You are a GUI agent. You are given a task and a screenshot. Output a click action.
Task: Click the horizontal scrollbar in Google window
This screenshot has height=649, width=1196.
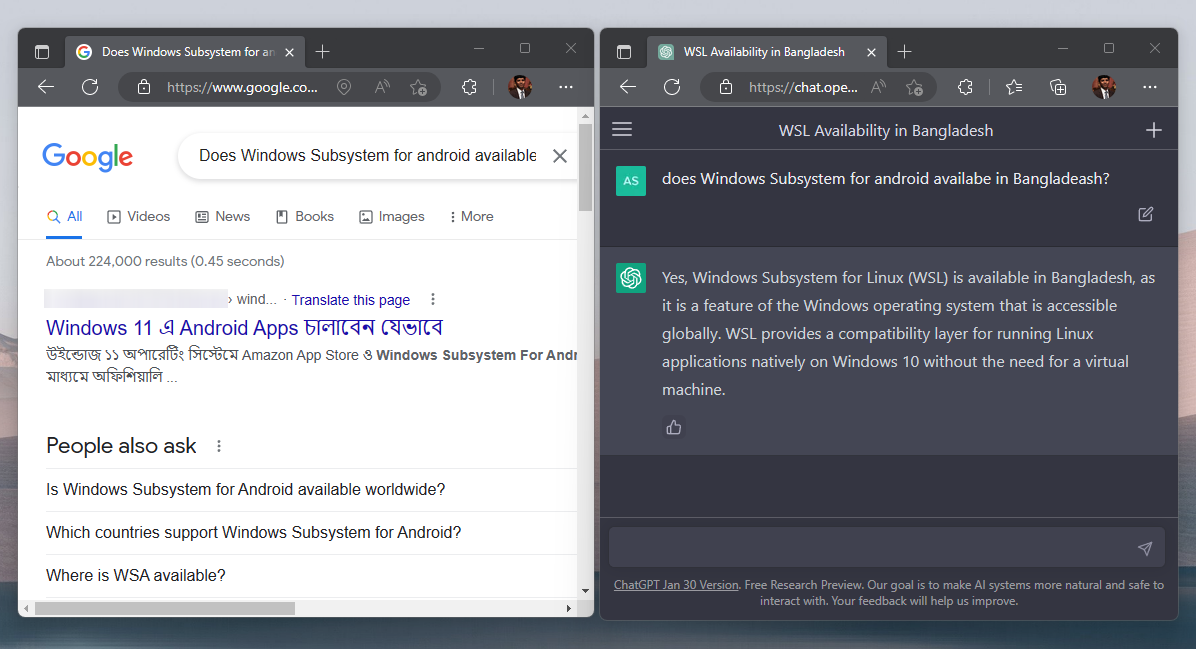(x=165, y=608)
